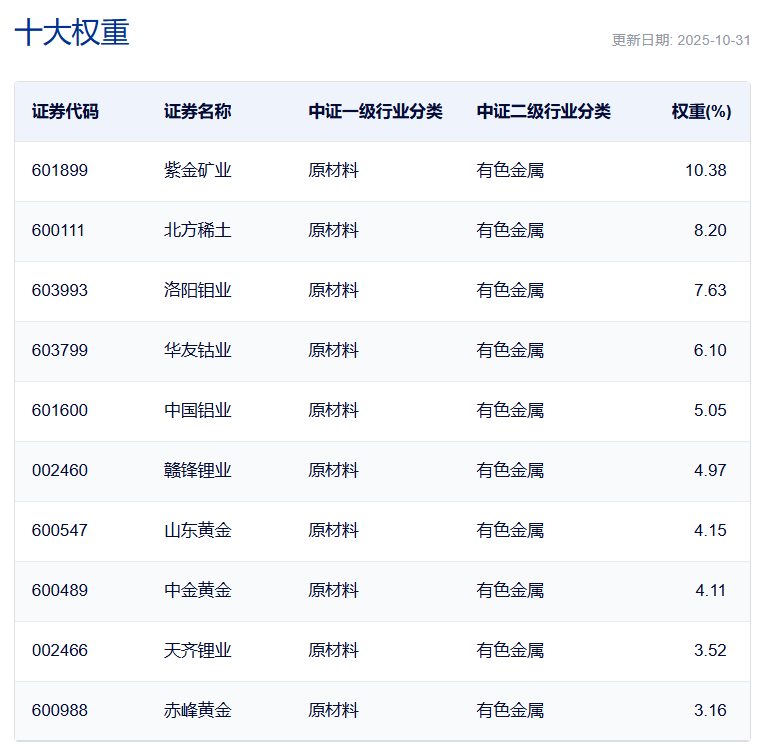Click weight value 6.10
765x747 pixels.
tap(710, 350)
